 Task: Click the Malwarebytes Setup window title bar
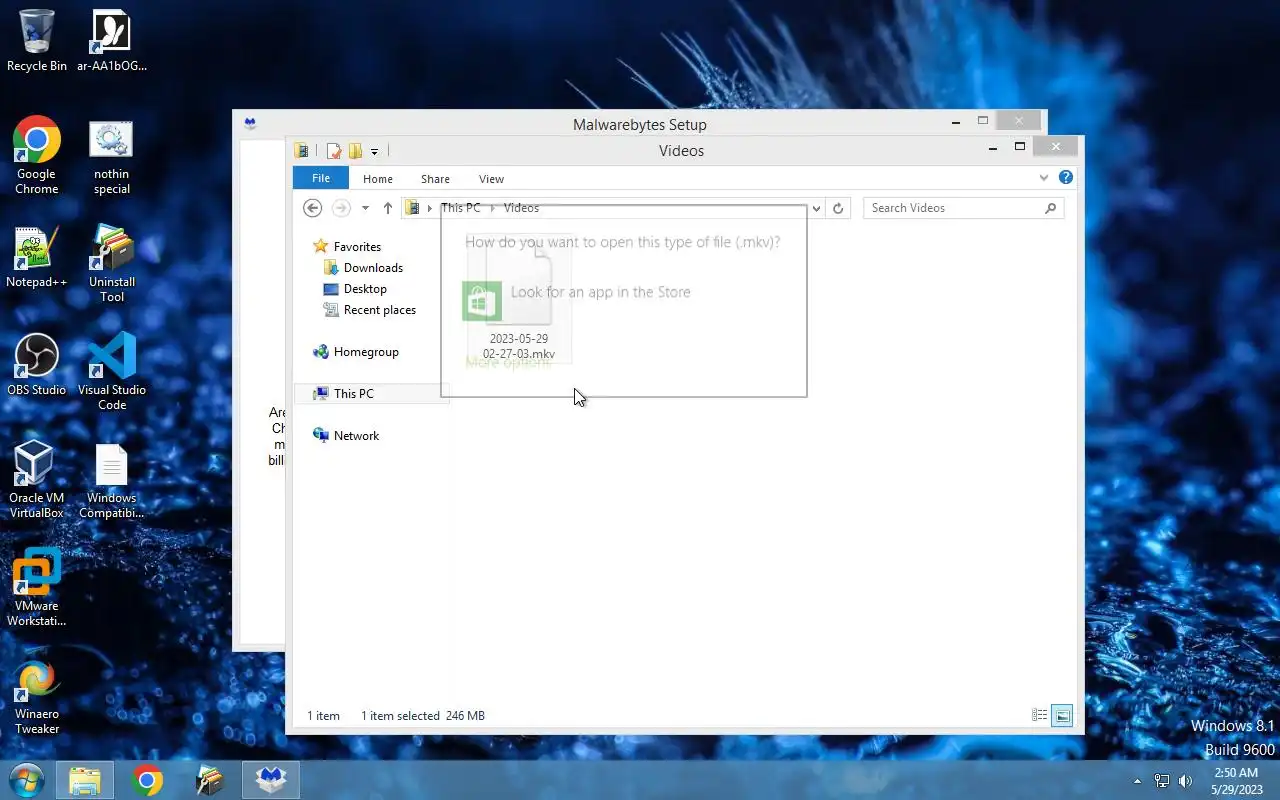point(639,122)
